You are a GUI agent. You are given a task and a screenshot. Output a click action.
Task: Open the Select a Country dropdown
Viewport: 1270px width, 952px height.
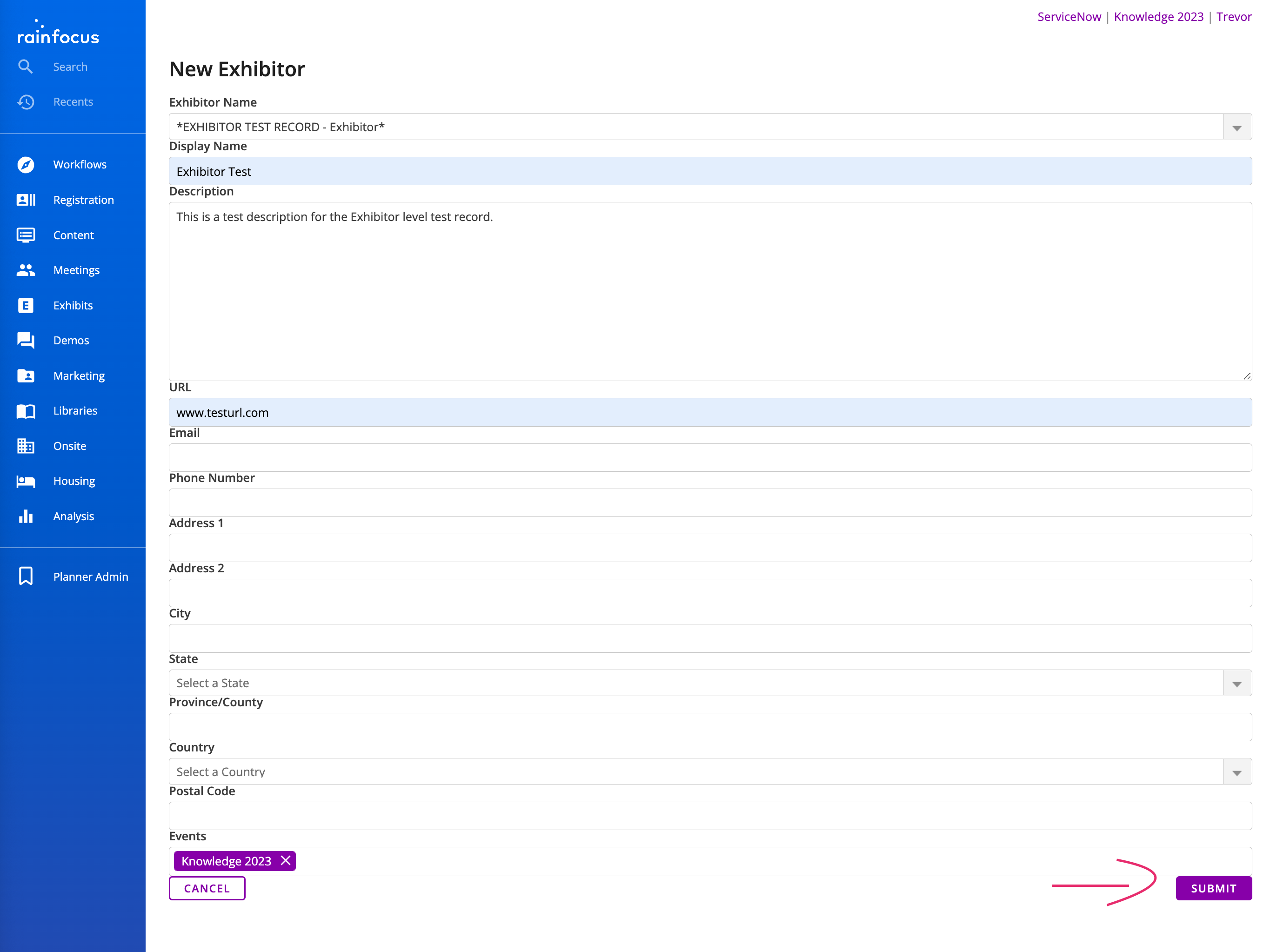1237,772
